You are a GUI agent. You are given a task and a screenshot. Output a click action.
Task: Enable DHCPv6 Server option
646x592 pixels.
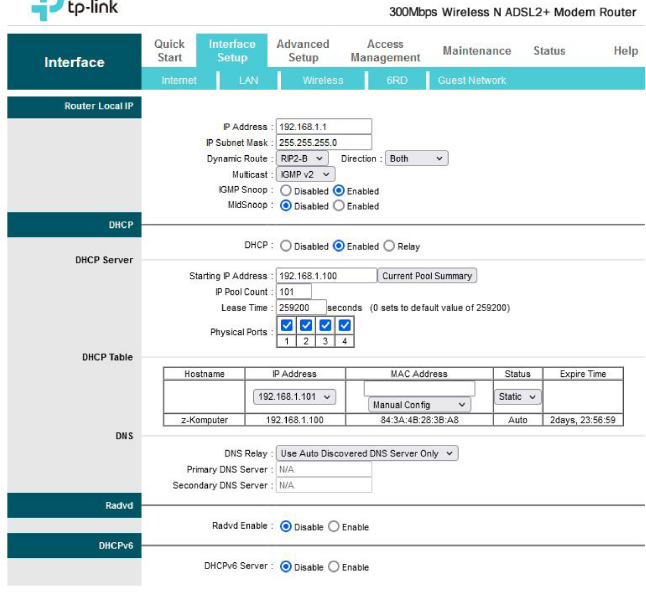pyautogui.click(x=334, y=567)
